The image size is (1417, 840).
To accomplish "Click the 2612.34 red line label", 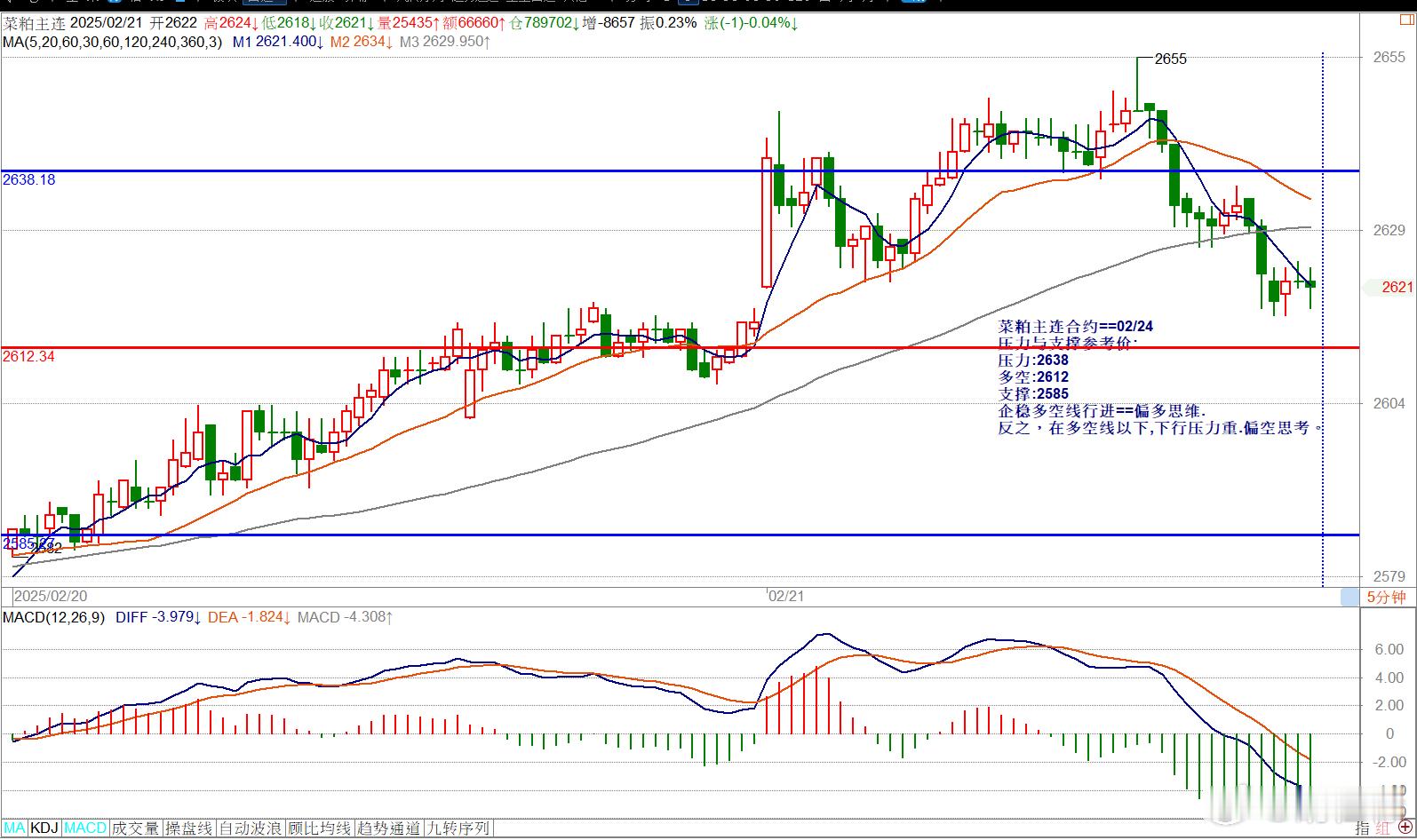I will pos(29,356).
